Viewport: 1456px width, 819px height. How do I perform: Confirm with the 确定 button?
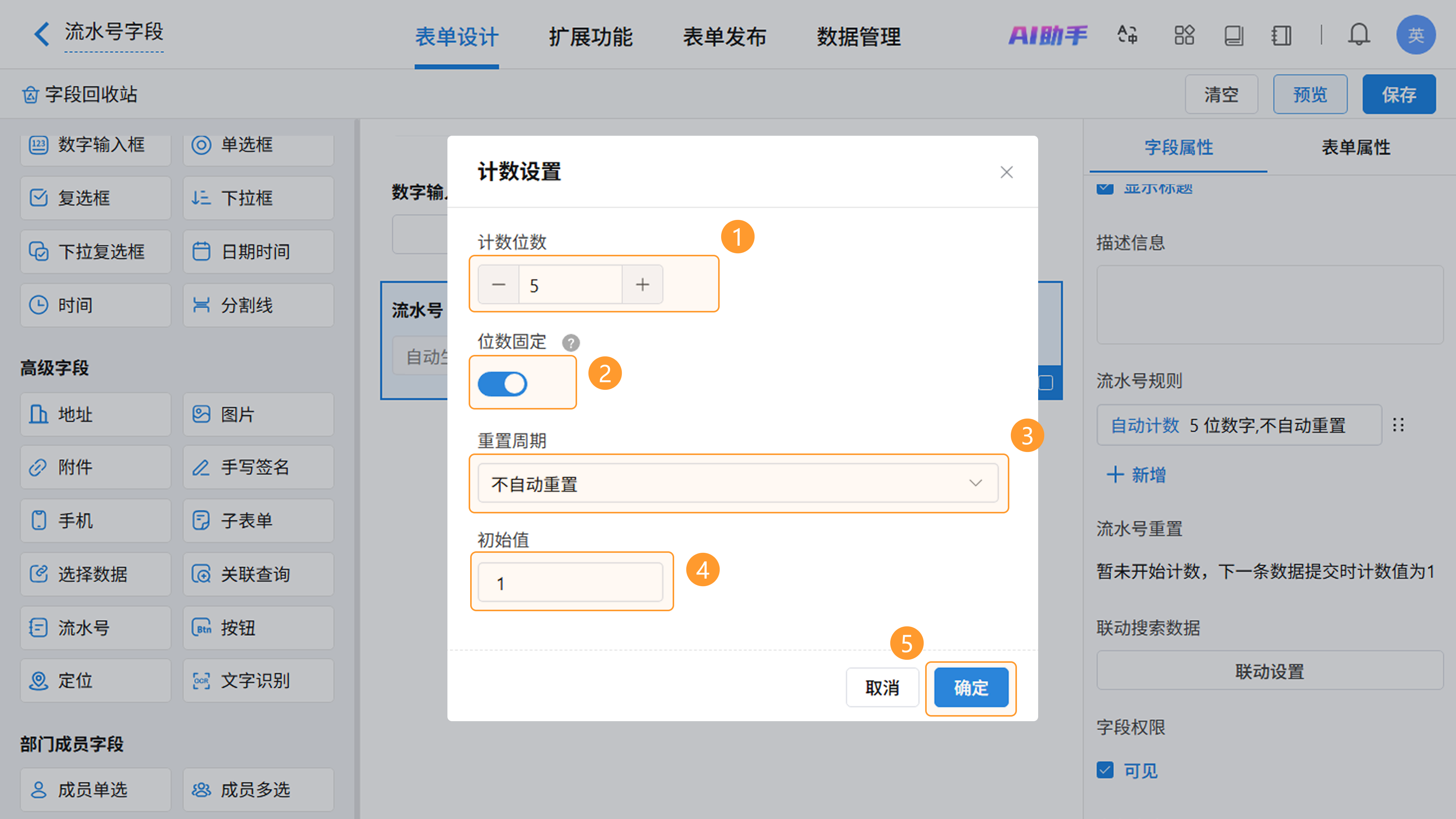[971, 687]
